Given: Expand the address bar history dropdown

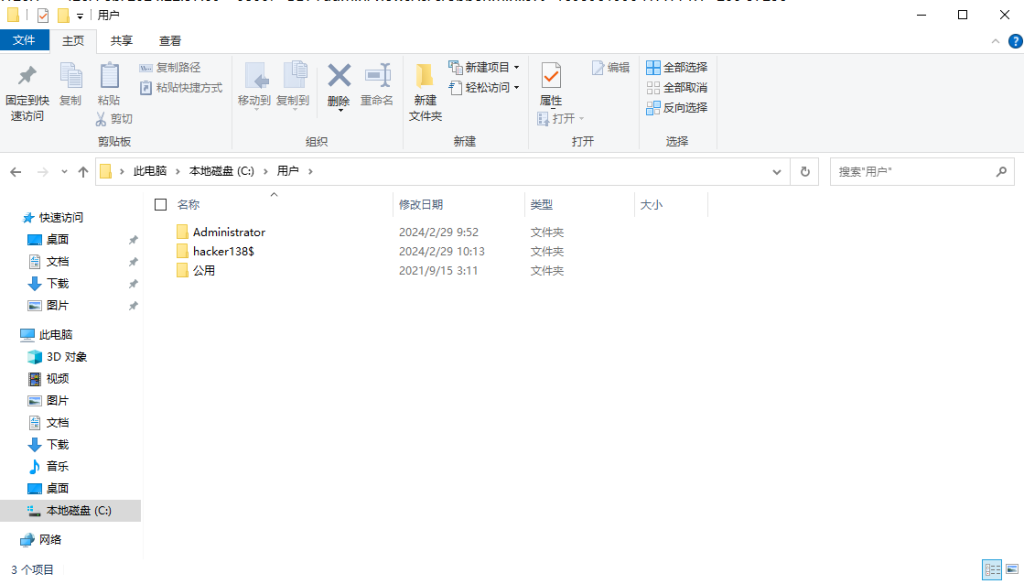Looking at the screenshot, I should tap(777, 172).
